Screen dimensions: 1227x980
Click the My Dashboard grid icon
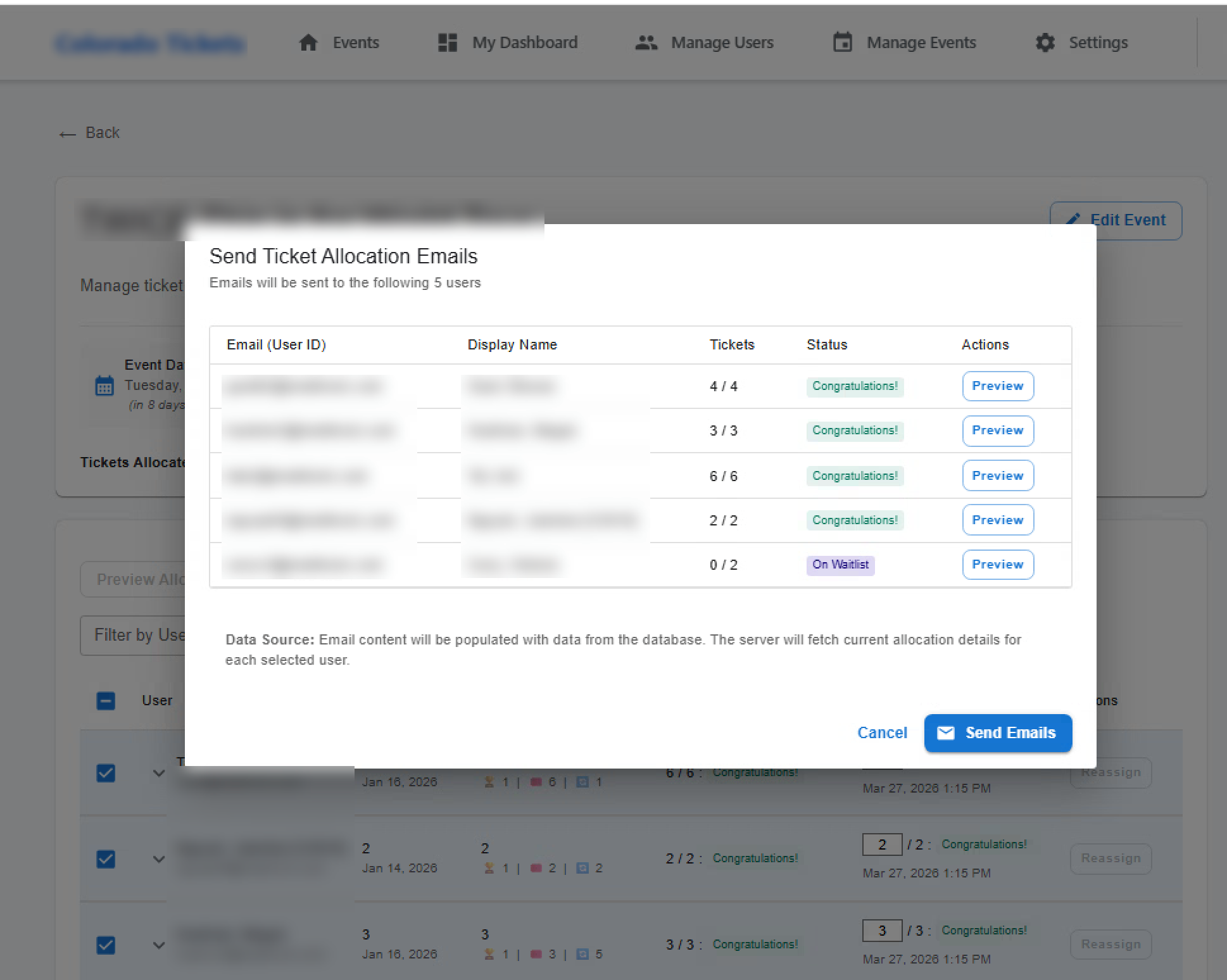[448, 42]
